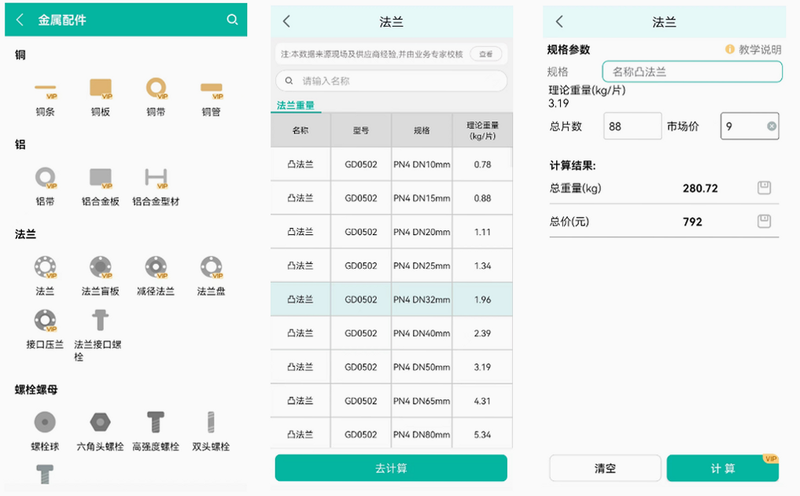Open 教学说明 info icon
The width and height of the screenshot is (800, 496).
pyautogui.click(x=730, y=49)
